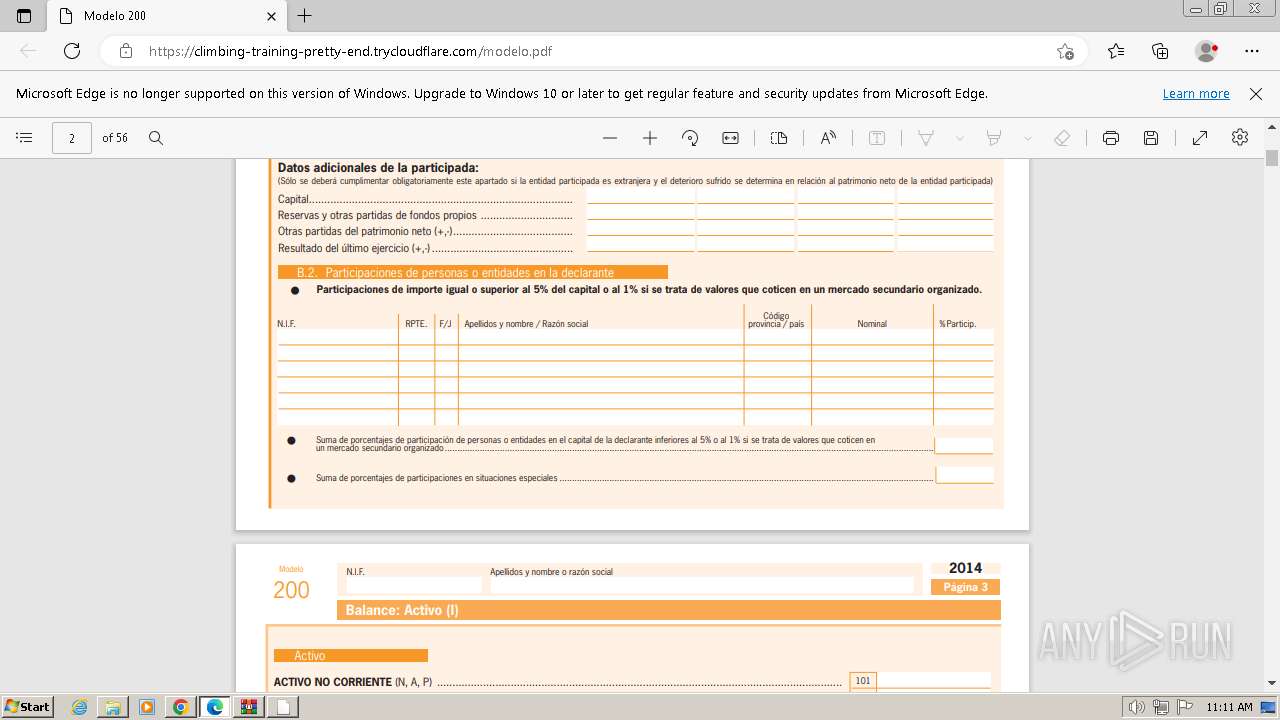Click the scrollbar down arrow
This screenshot has width=1280, height=720.
click(1272, 683)
